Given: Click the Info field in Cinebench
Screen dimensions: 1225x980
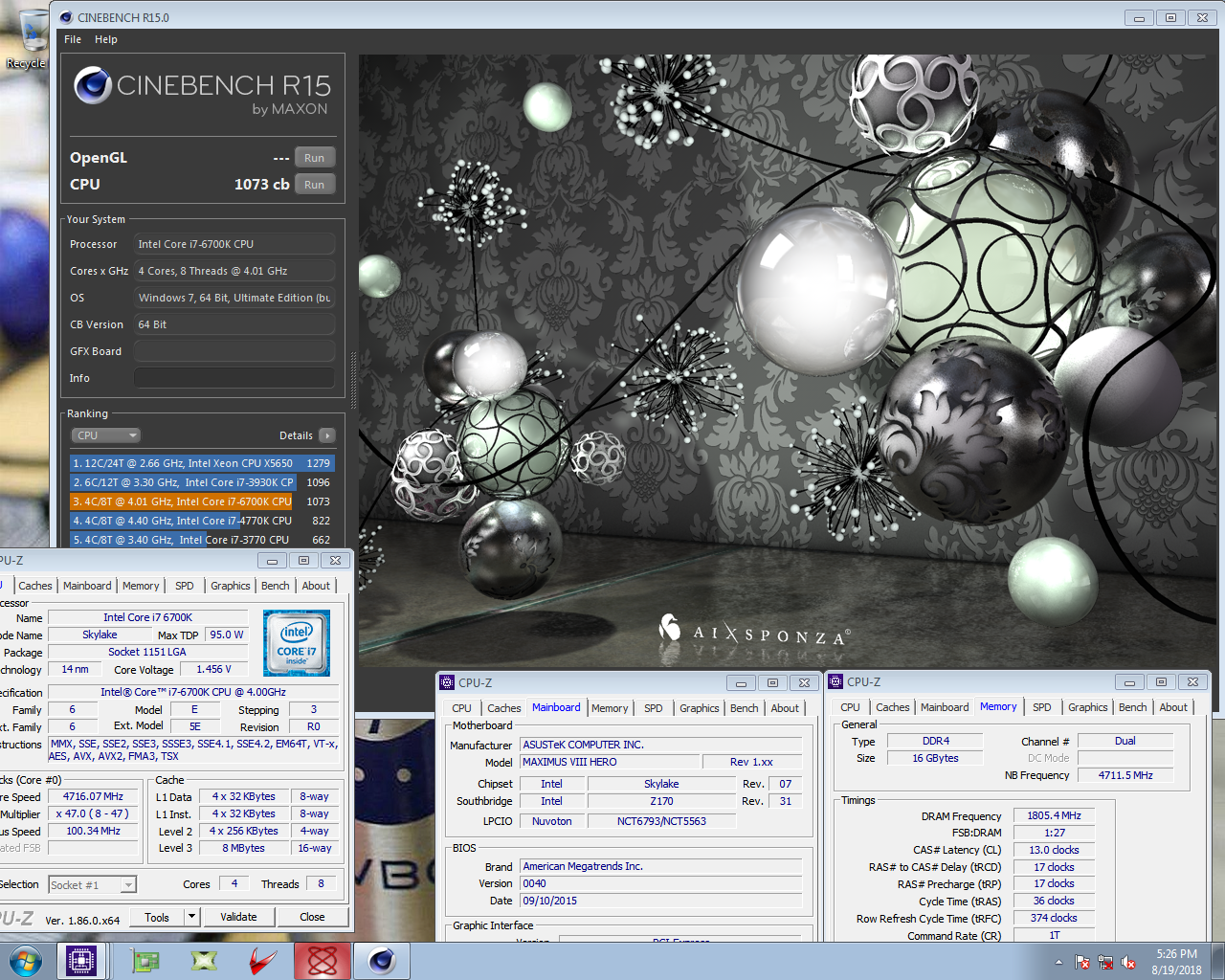Looking at the screenshot, I should click(x=234, y=378).
